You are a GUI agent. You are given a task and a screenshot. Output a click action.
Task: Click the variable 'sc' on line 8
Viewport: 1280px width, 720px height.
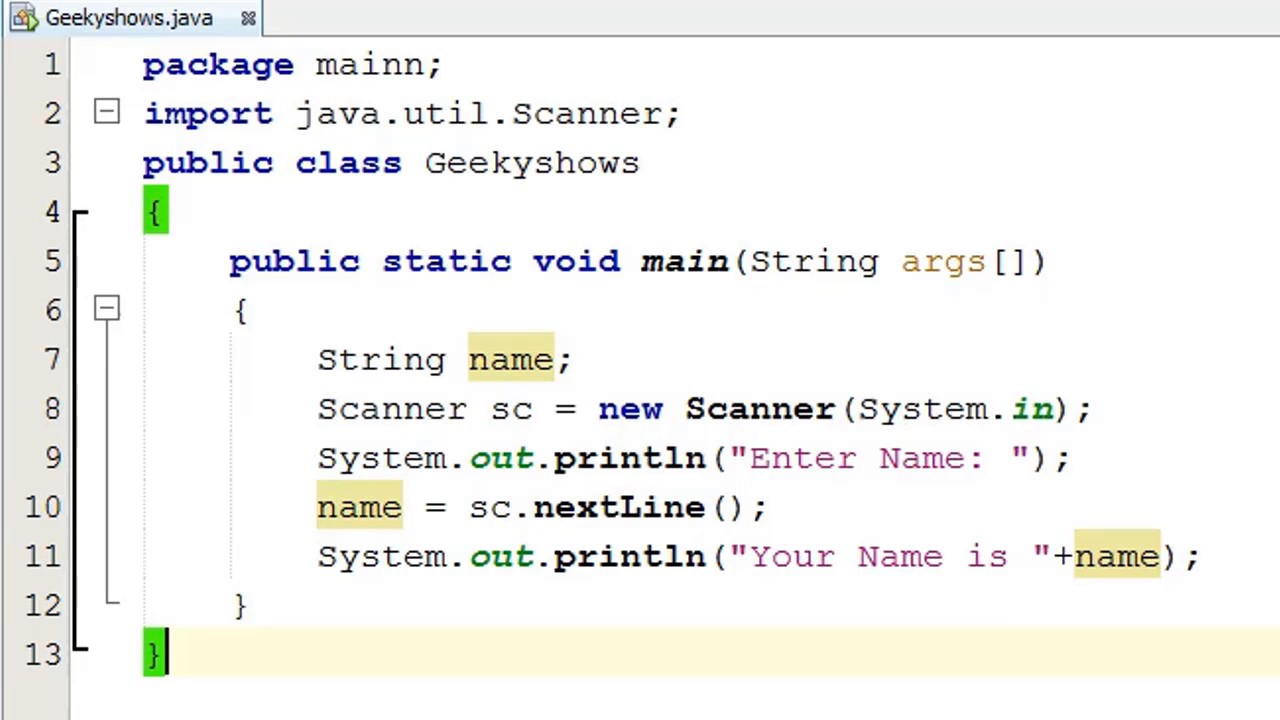(511, 410)
